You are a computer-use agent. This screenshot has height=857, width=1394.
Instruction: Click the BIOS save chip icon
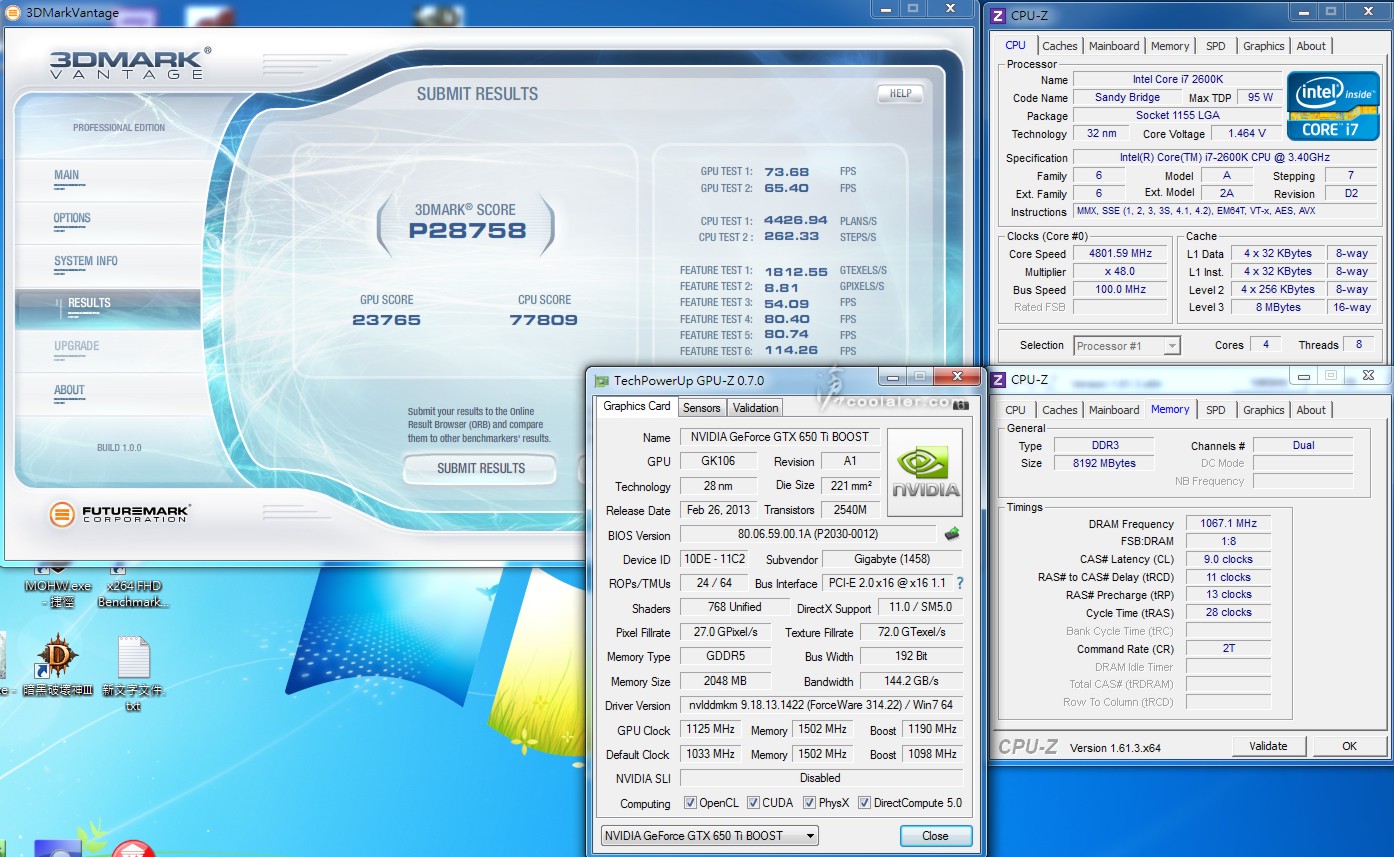951,534
